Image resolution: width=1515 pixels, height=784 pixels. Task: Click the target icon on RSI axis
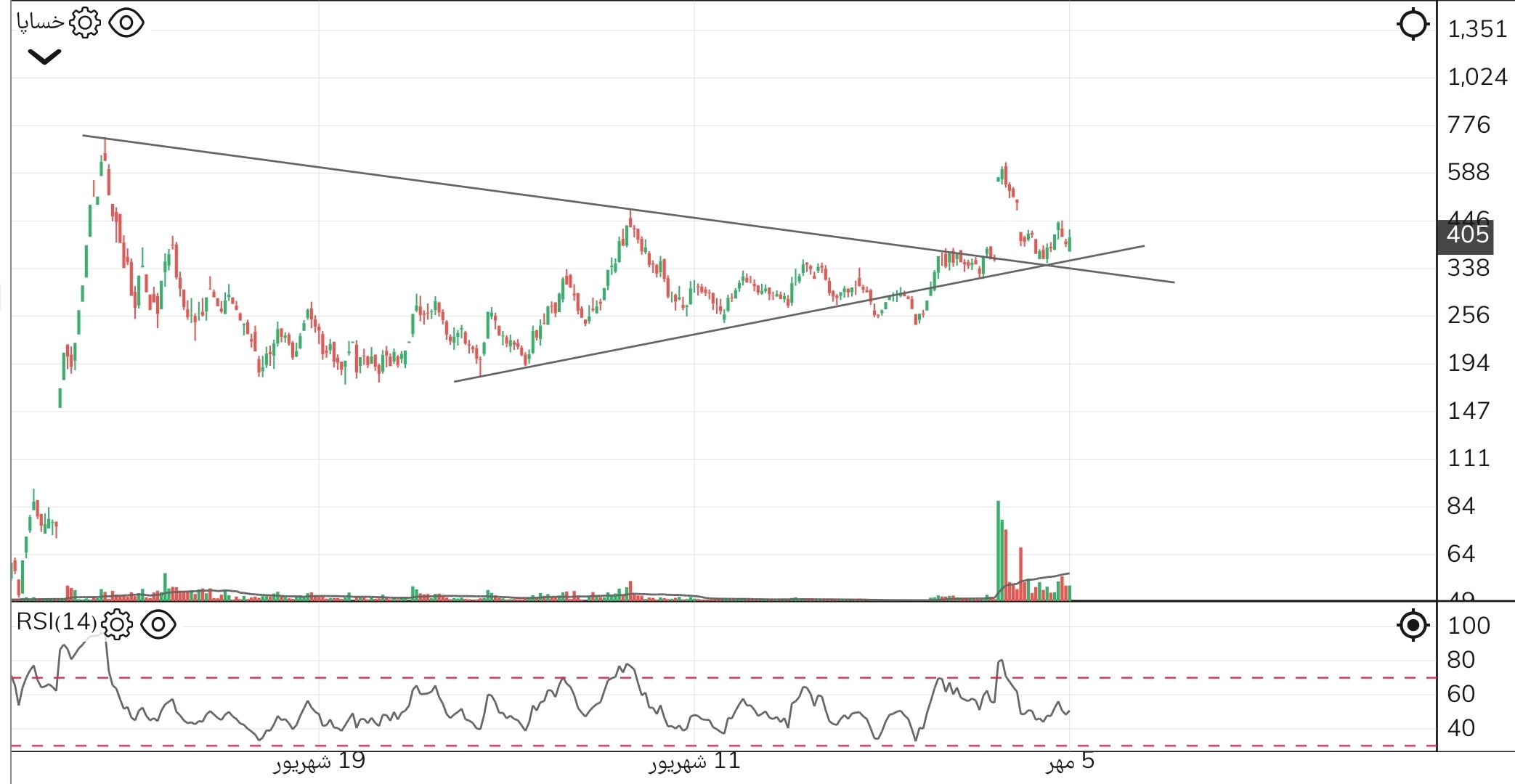[1413, 625]
